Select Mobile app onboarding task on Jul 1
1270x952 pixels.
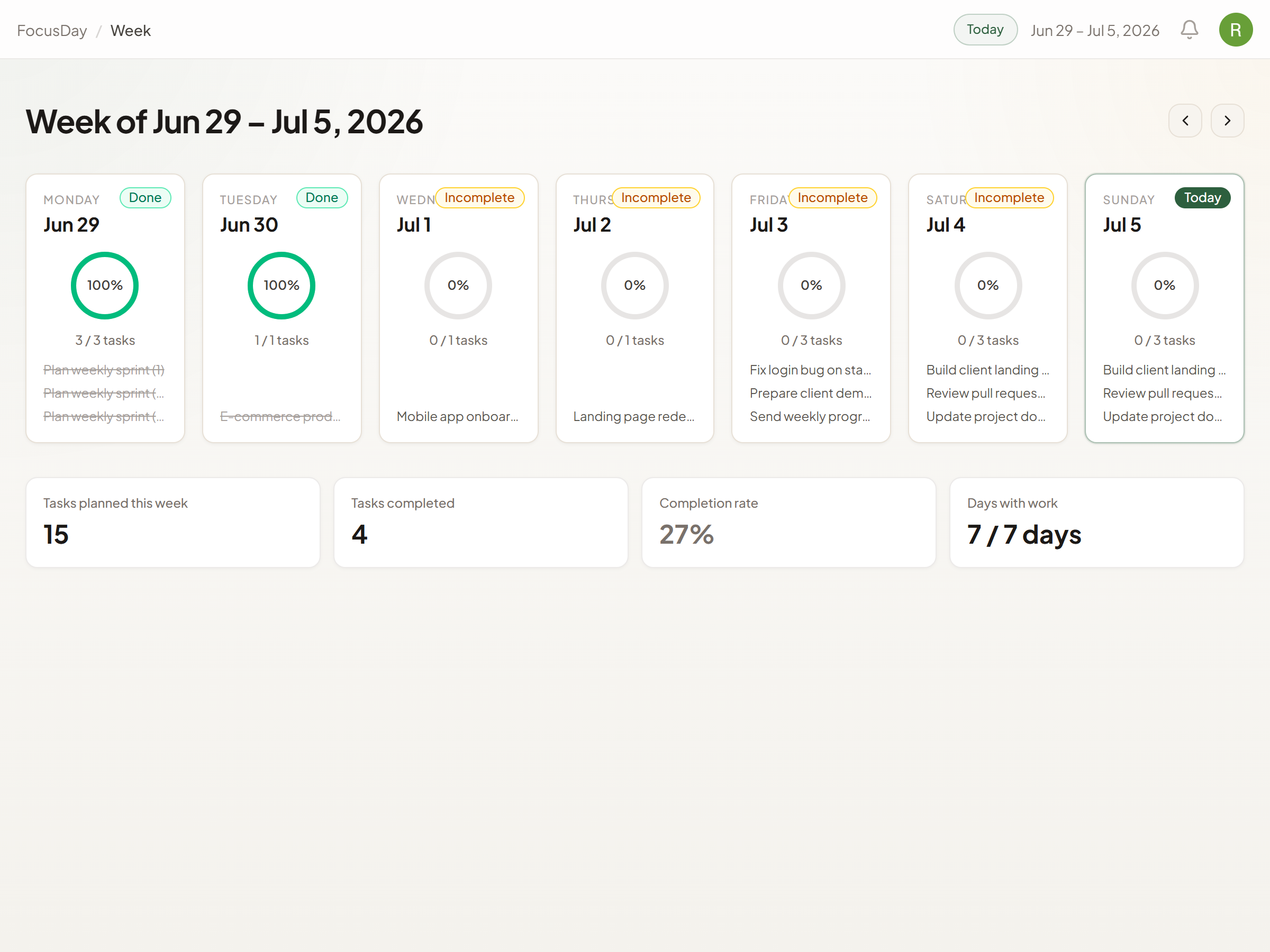click(458, 416)
